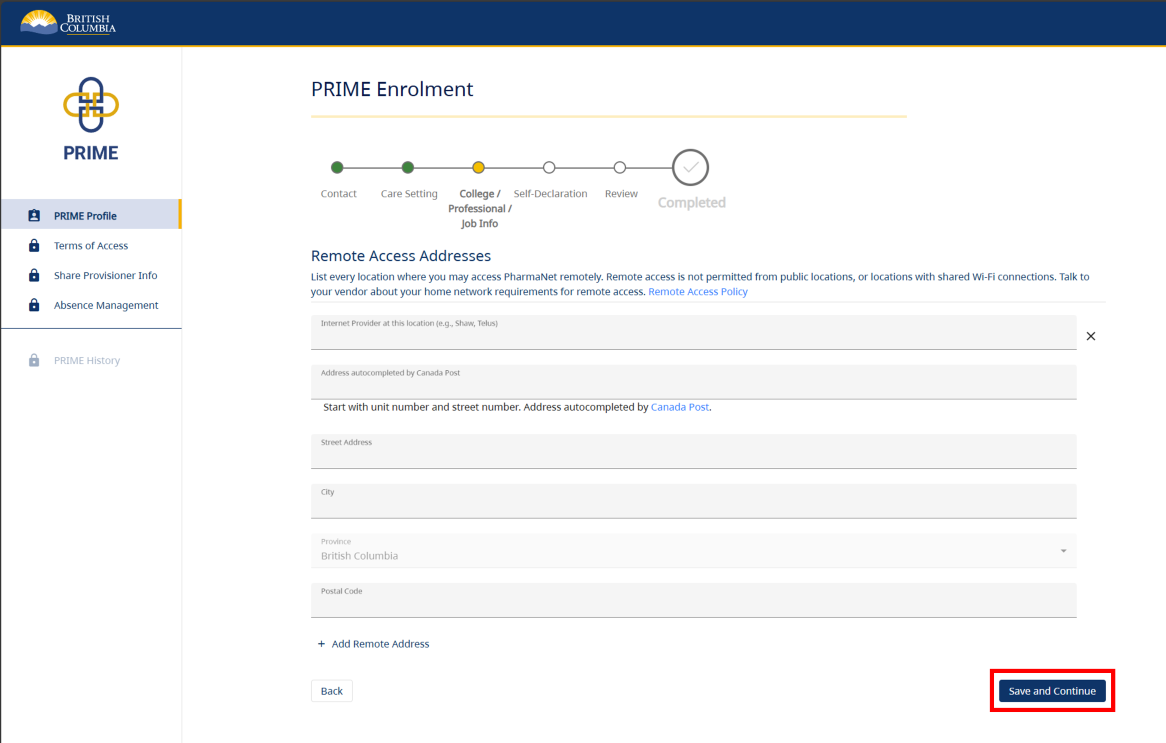The image size is (1166, 743).
Task: Click the Absence Management lock icon
Action: (34, 306)
